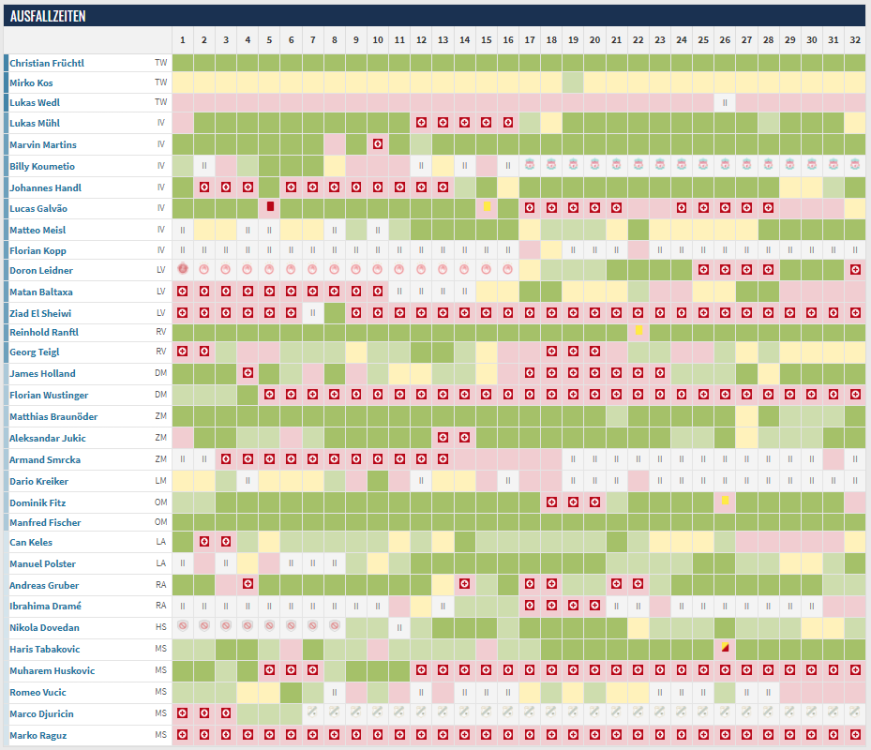Click James Holland's injury icon at matchday 4

(x=248, y=373)
